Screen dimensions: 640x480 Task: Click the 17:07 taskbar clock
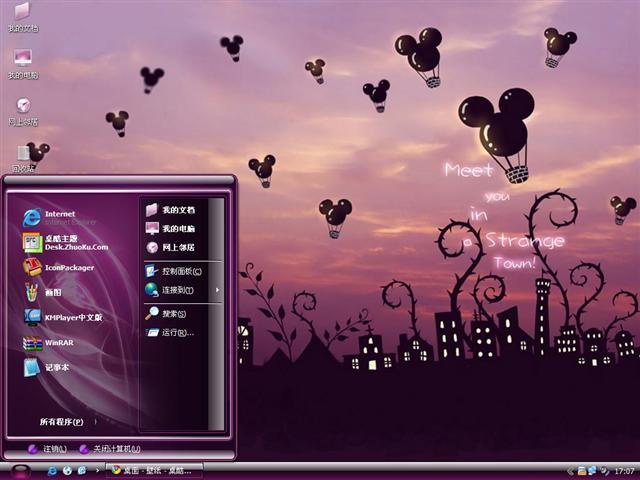624,471
